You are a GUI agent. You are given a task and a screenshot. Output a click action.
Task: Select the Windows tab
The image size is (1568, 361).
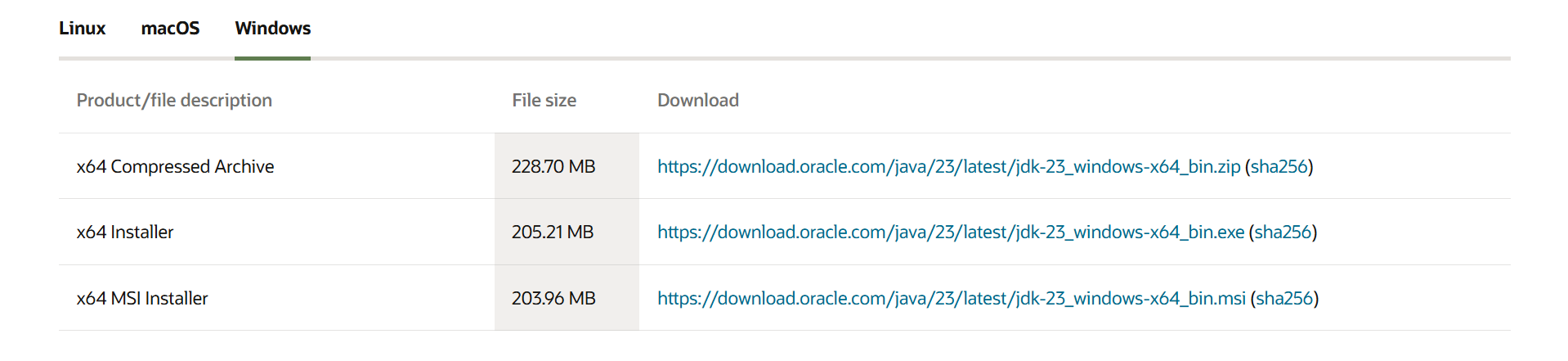(x=272, y=29)
